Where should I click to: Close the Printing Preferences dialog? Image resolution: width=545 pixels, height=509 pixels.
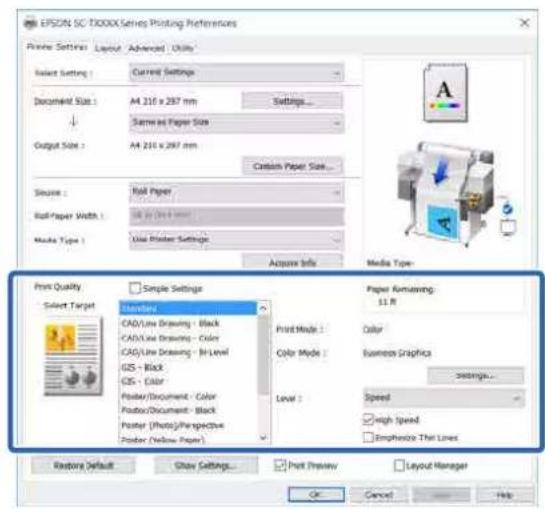tap(524, 23)
